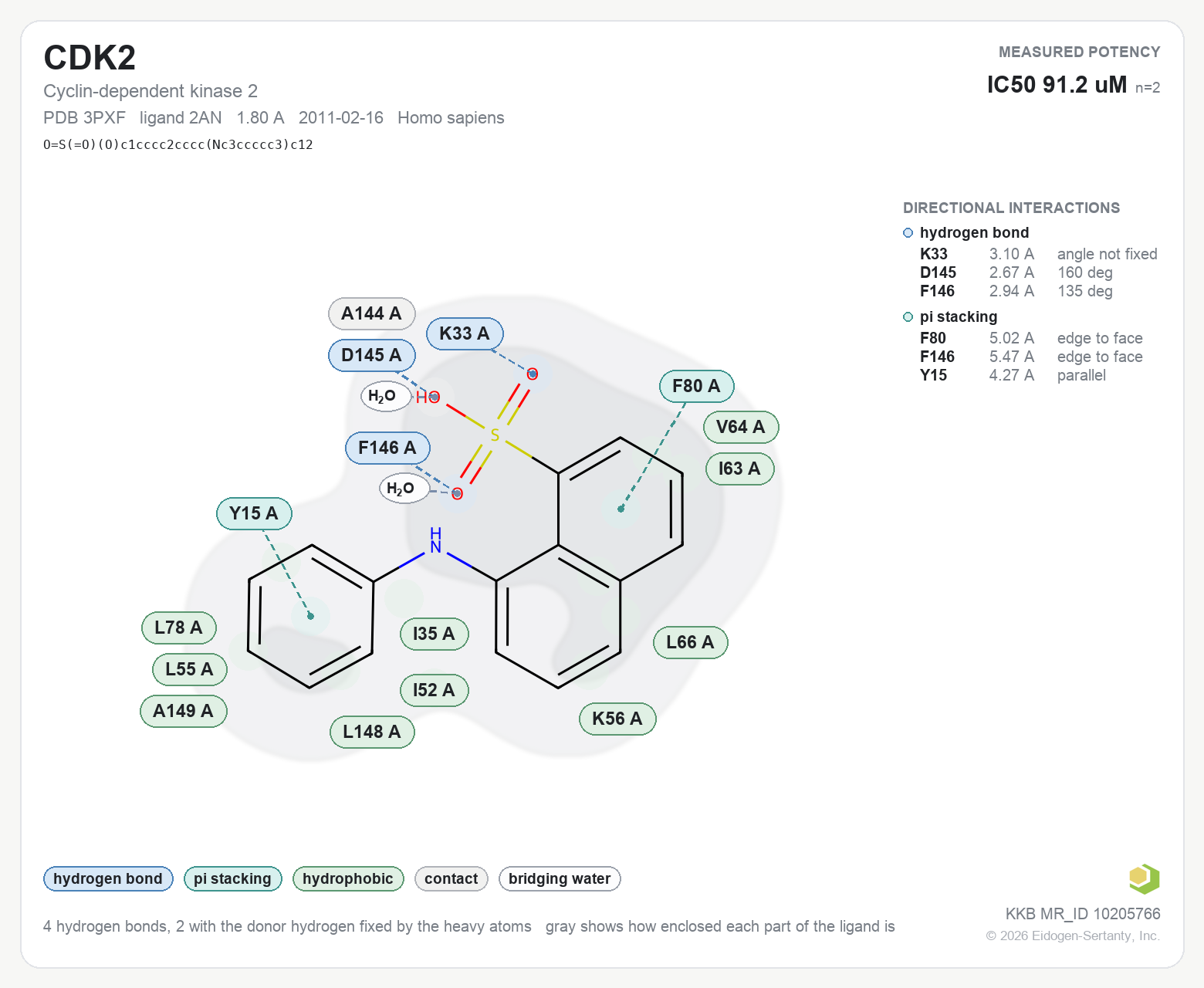Image resolution: width=1204 pixels, height=988 pixels.
Task: Click residue label L66 A
Action: coord(690,642)
